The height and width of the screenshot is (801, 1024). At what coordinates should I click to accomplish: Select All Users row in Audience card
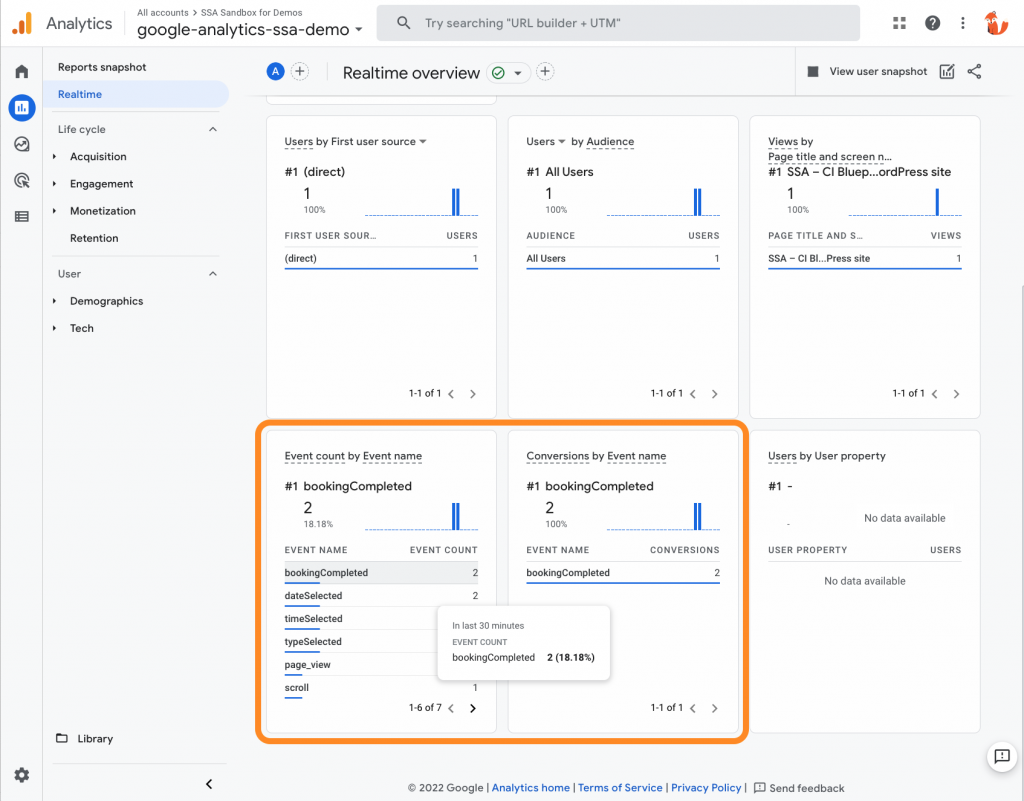tap(623, 259)
